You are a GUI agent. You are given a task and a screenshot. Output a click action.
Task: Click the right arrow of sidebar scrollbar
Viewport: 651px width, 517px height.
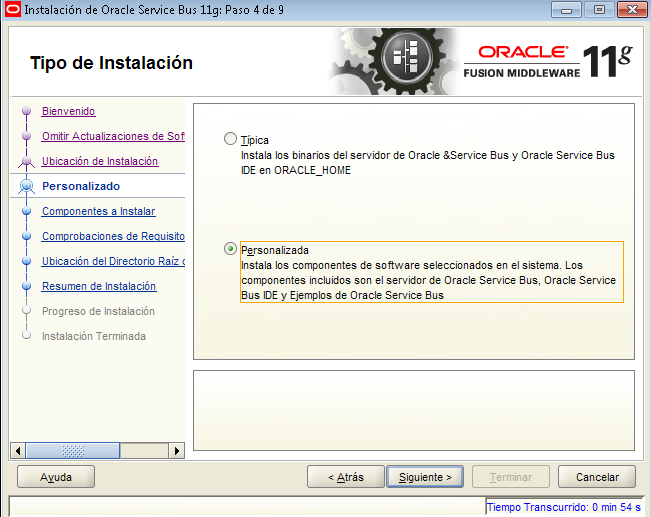(177, 451)
